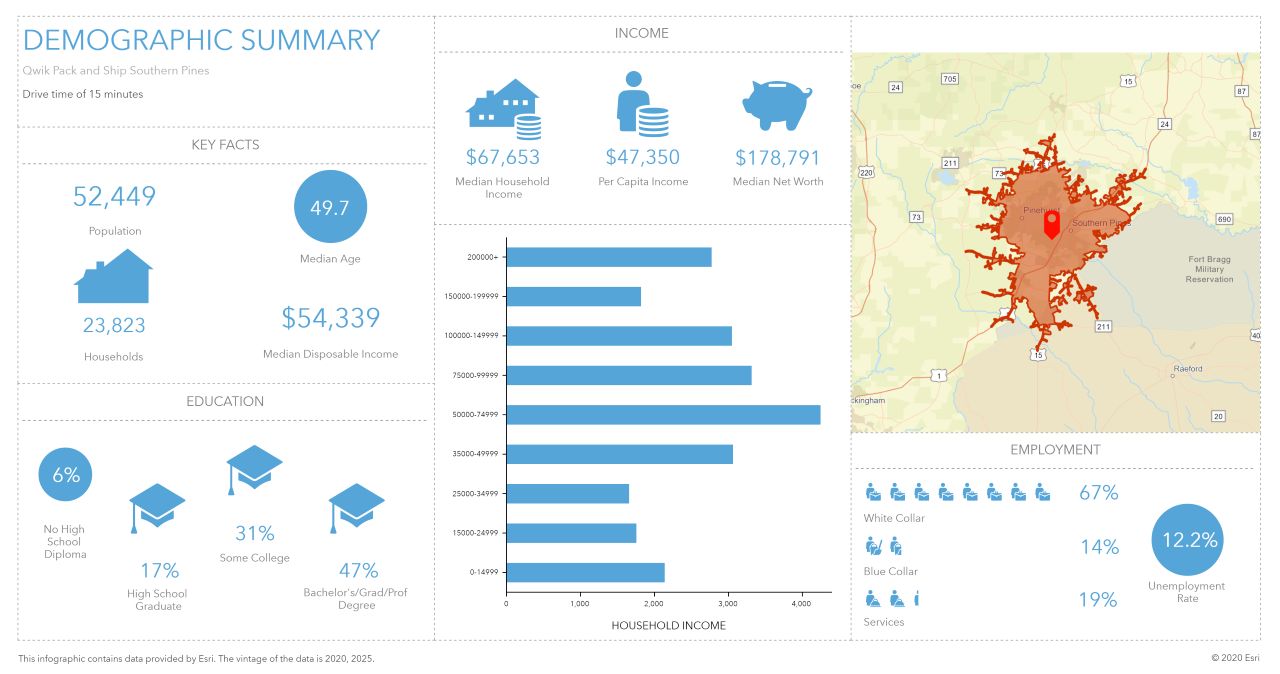1280x674 pixels.
Task: Click the 49.7 Median Age circle
Action: click(x=330, y=207)
